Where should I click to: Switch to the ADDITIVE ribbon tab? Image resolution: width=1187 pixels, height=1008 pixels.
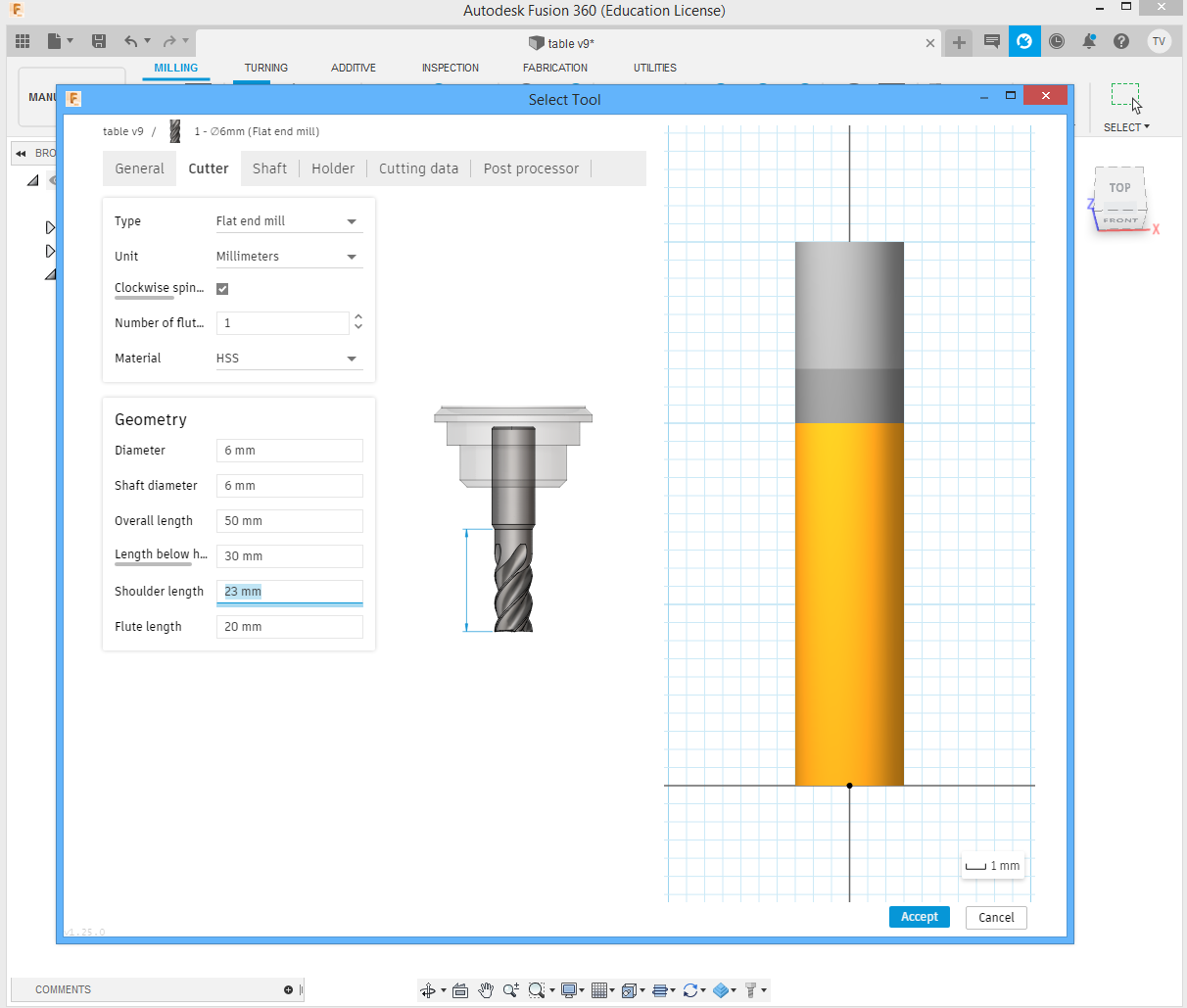pyautogui.click(x=354, y=68)
